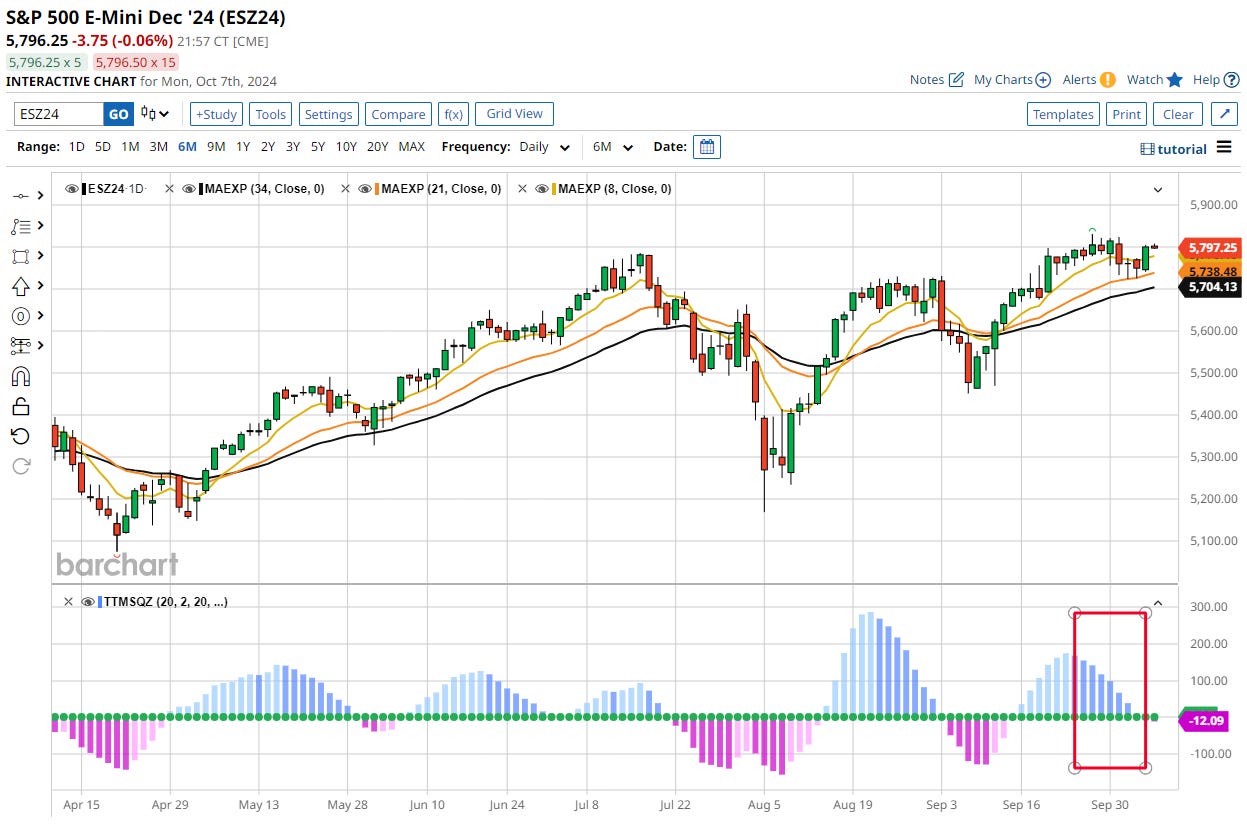The height and width of the screenshot is (825, 1247).
Task: Expand arrow markers submenu chevron
Action: [x=41, y=286]
